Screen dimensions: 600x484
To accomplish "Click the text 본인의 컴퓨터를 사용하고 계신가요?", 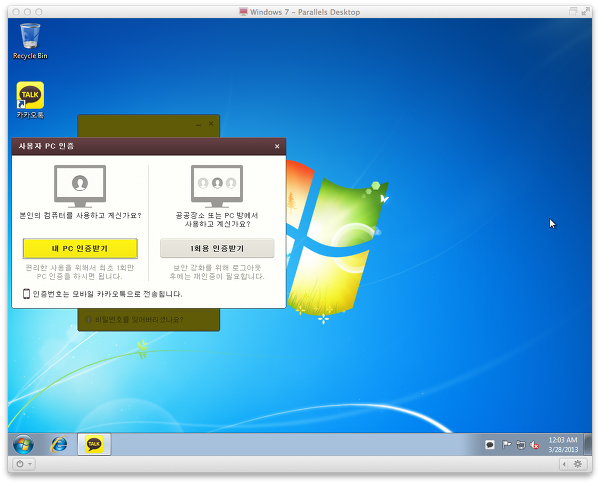I will point(80,215).
